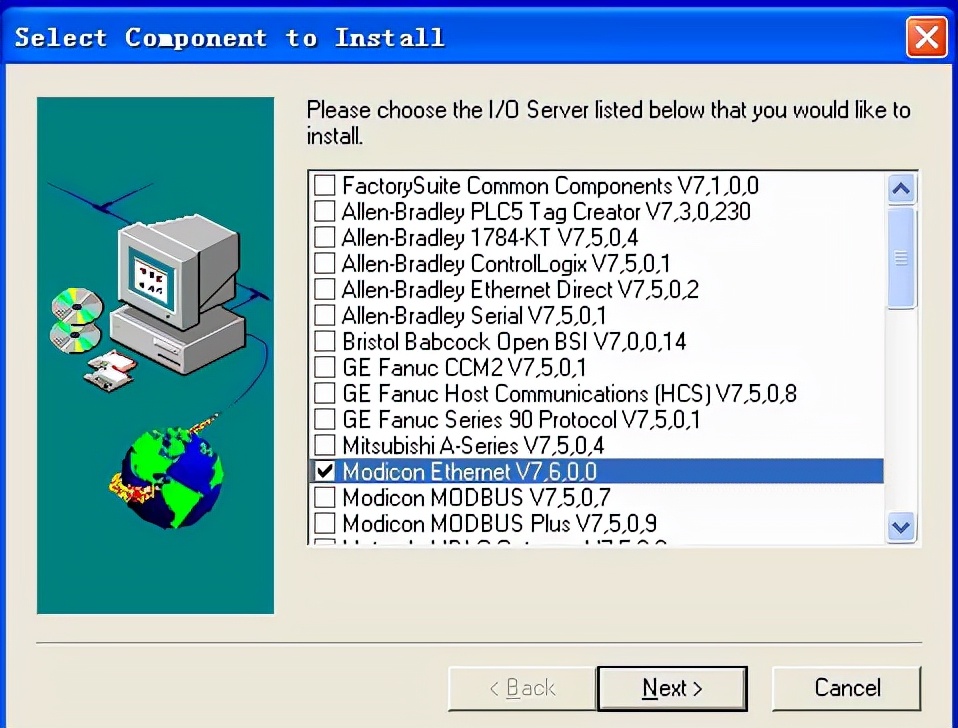Check FactorySuite Common Components checkbox
958x728 pixels.
(x=324, y=184)
